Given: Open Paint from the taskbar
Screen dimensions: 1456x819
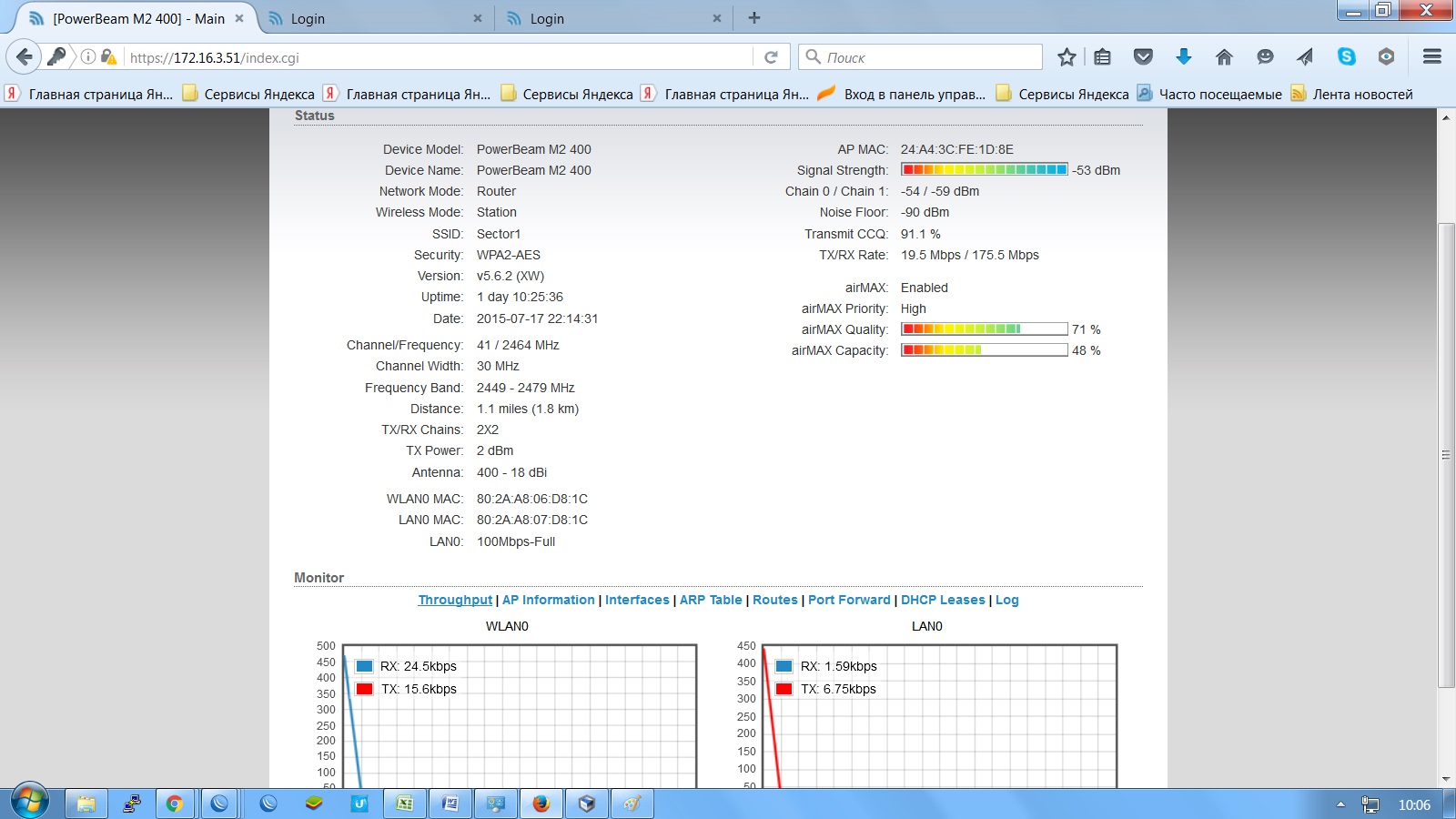Looking at the screenshot, I should pyautogui.click(x=632, y=804).
